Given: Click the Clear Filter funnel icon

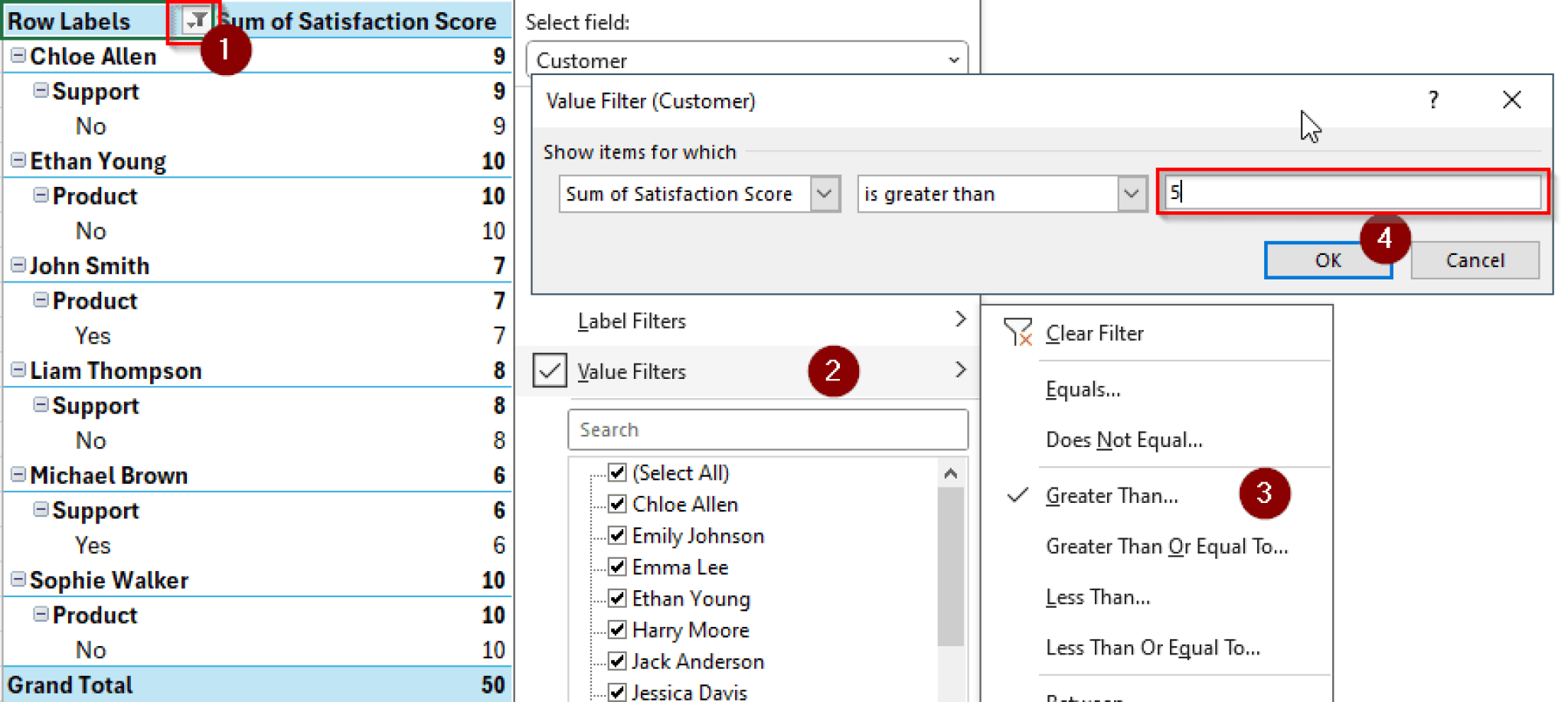Looking at the screenshot, I should [1018, 332].
